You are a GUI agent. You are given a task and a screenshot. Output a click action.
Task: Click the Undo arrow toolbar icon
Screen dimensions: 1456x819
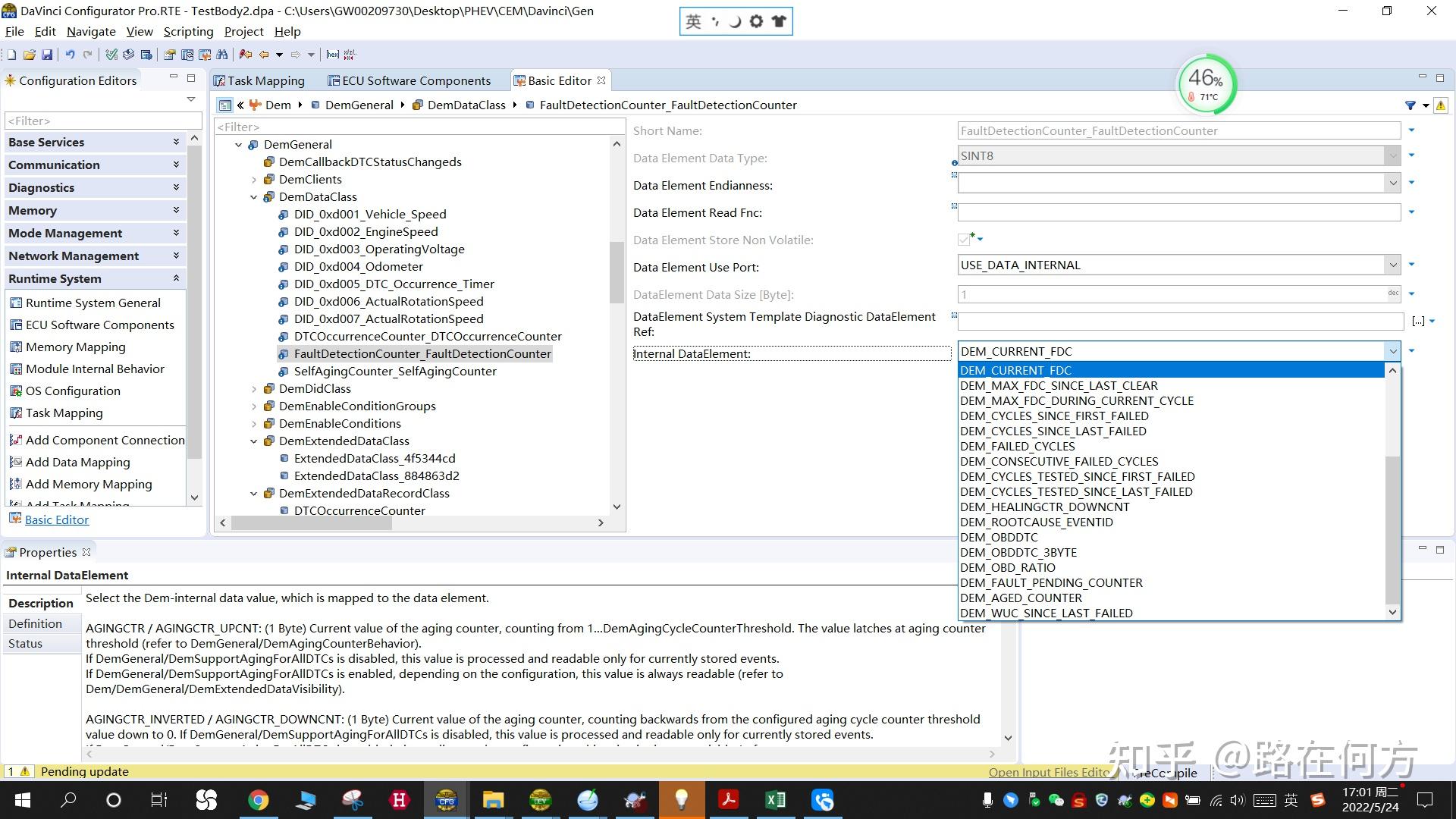pos(70,55)
